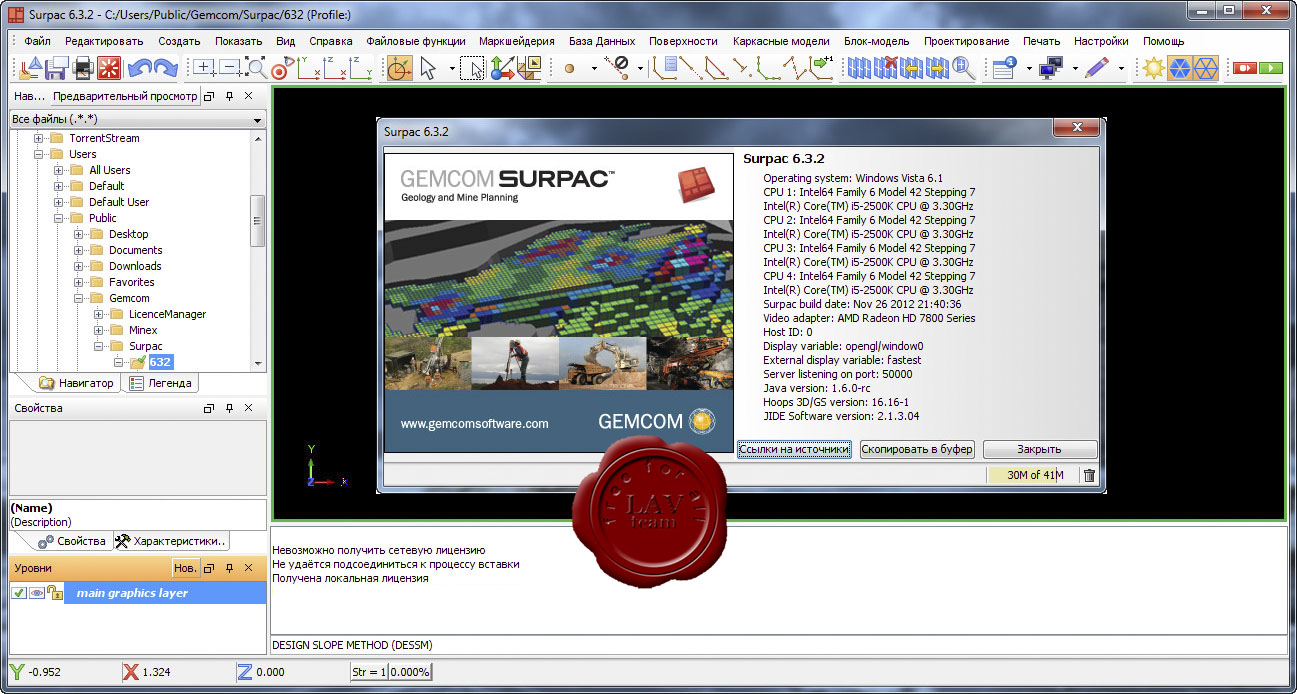Click the red target view icon
Viewport: 1297px width, 694px height.
283,68
